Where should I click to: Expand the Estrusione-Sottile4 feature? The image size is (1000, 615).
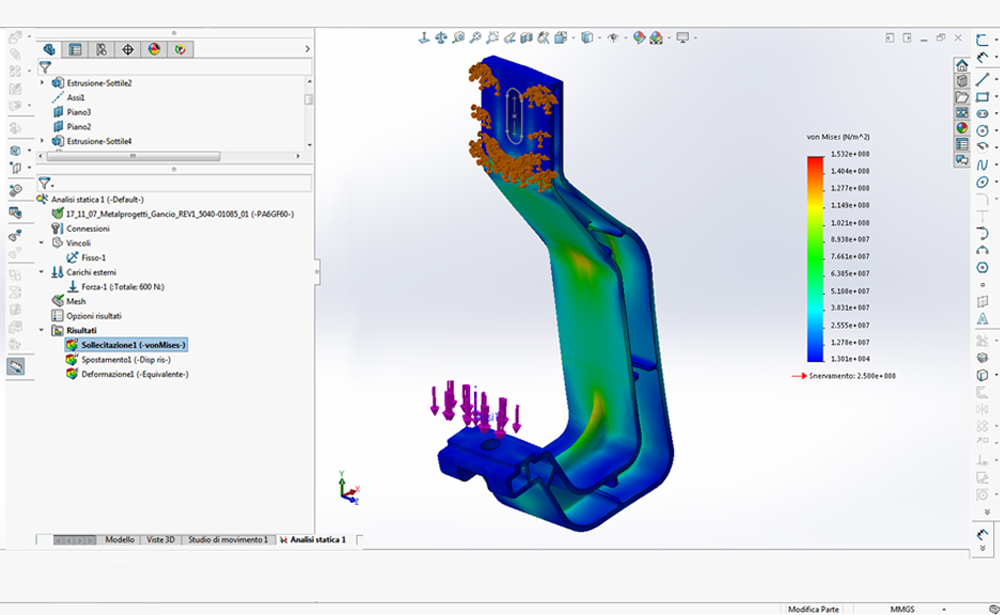[x=42, y=141]
